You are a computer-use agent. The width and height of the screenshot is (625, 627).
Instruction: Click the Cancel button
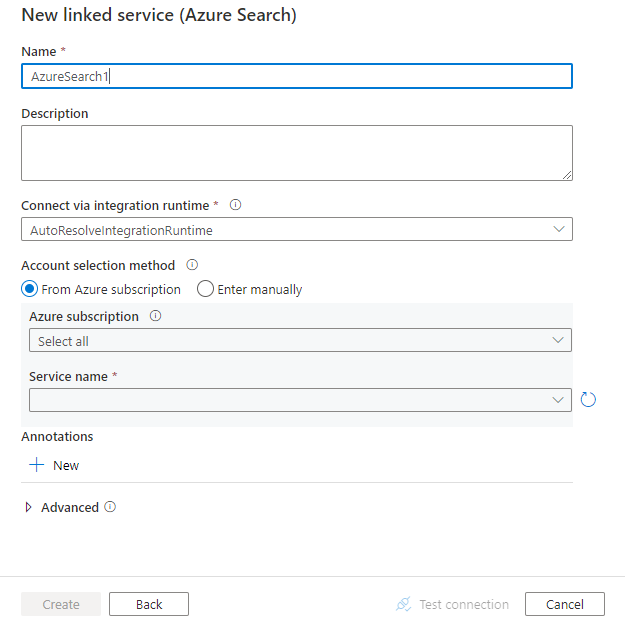(x=565, y=604)
